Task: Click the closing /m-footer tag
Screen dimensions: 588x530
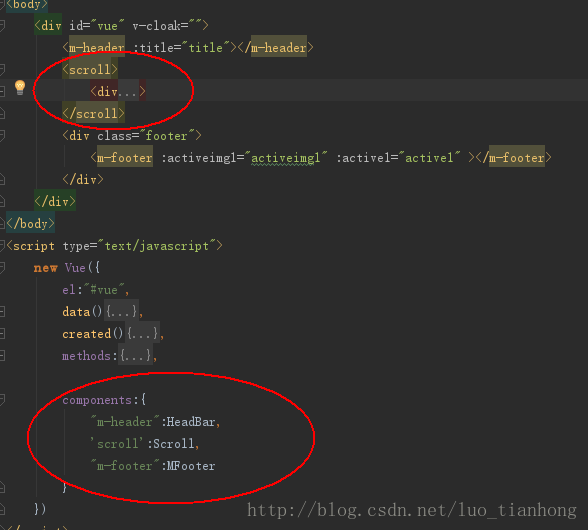Action: (514, 158)
